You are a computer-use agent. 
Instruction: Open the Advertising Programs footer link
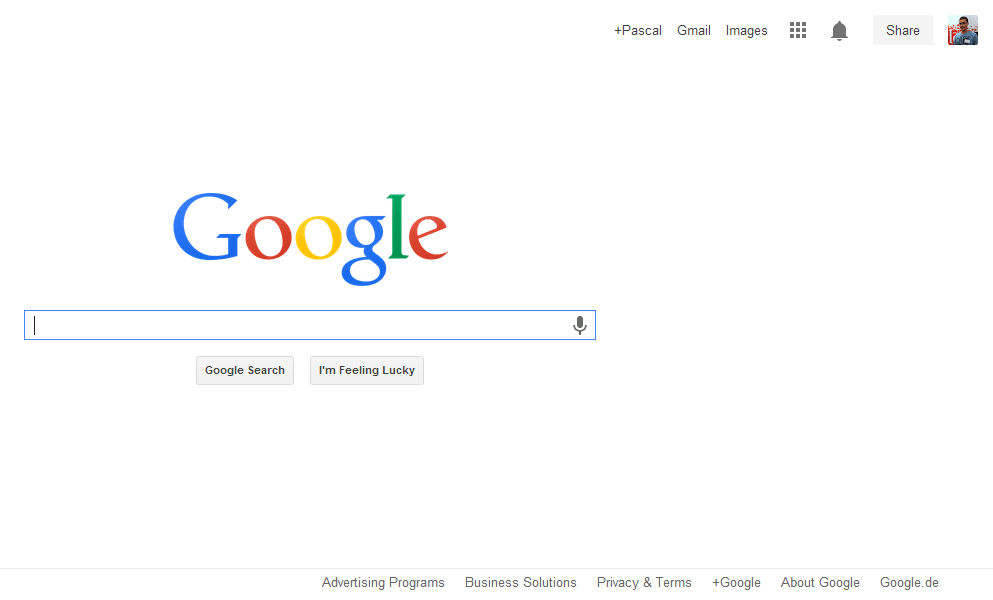383,582
